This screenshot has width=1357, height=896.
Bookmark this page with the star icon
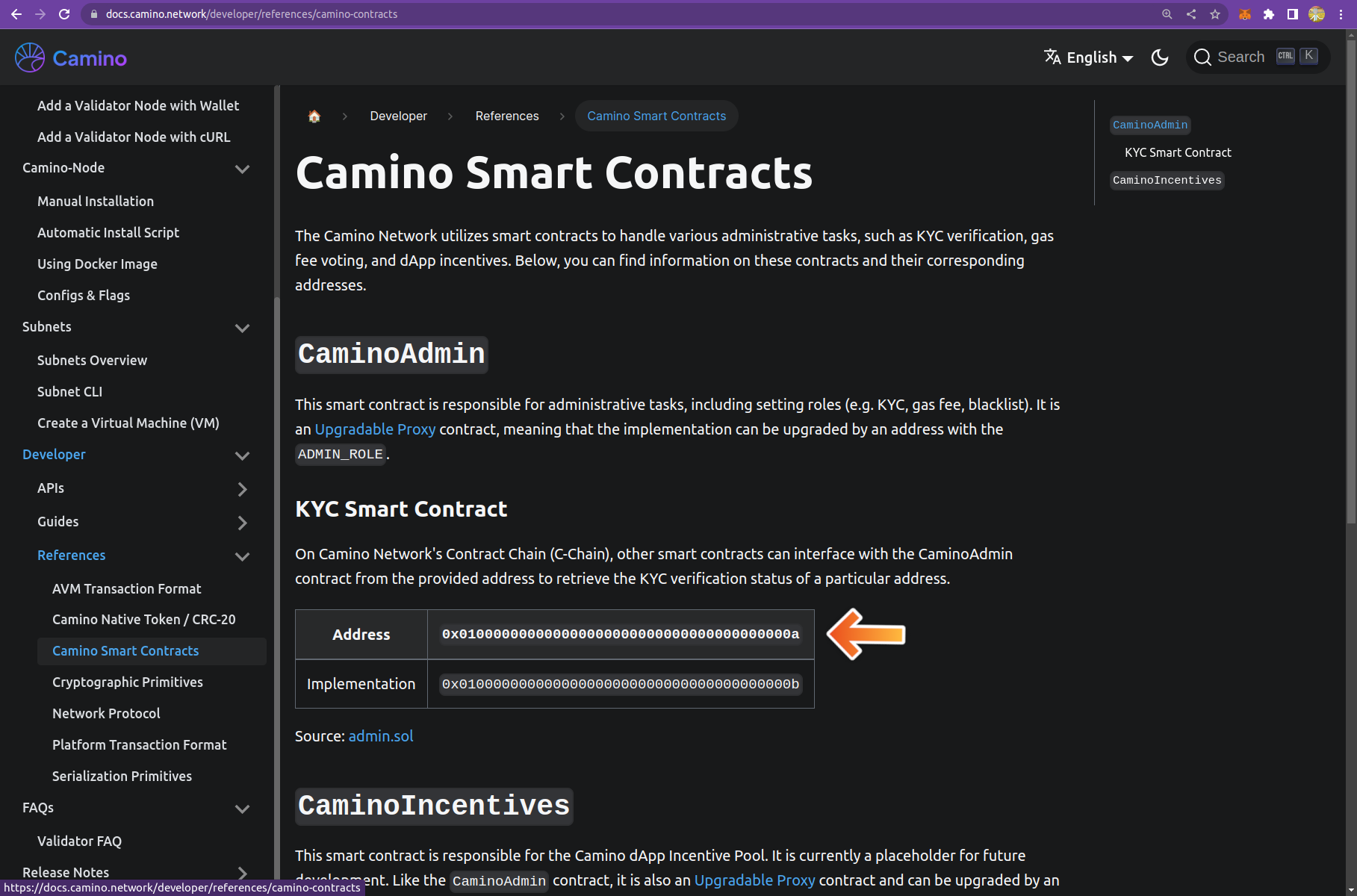point(1215,14)
